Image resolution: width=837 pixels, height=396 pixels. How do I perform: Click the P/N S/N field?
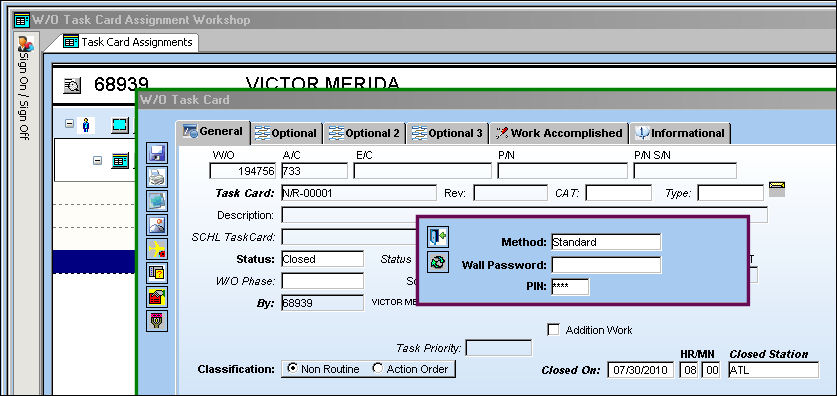pyautogui.click(x=685, y=171)
